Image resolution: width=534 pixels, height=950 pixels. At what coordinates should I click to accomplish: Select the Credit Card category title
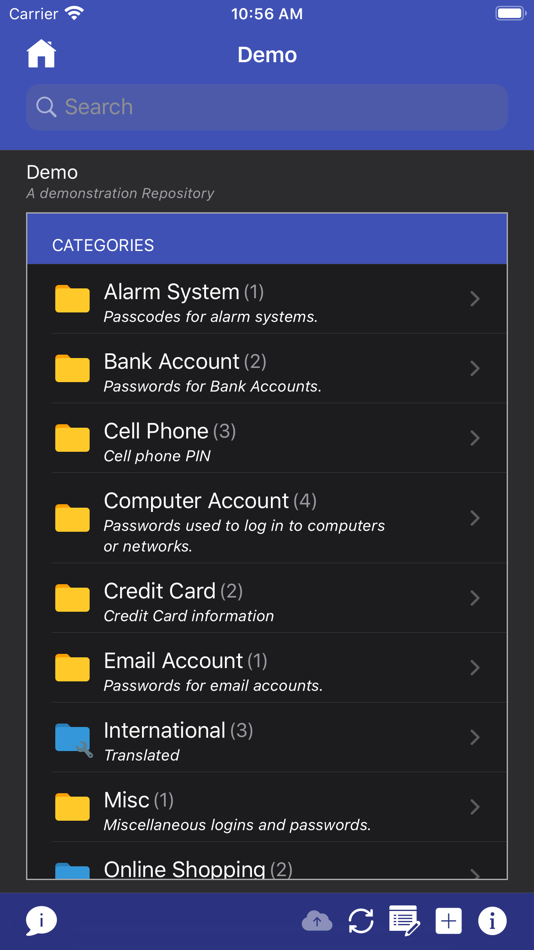[159, 591]
